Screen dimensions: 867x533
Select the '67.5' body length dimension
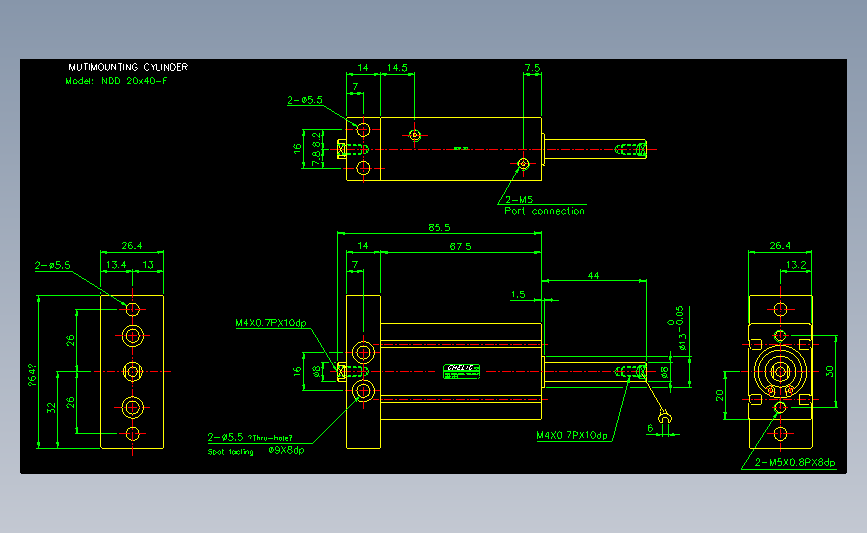point(460,247)
